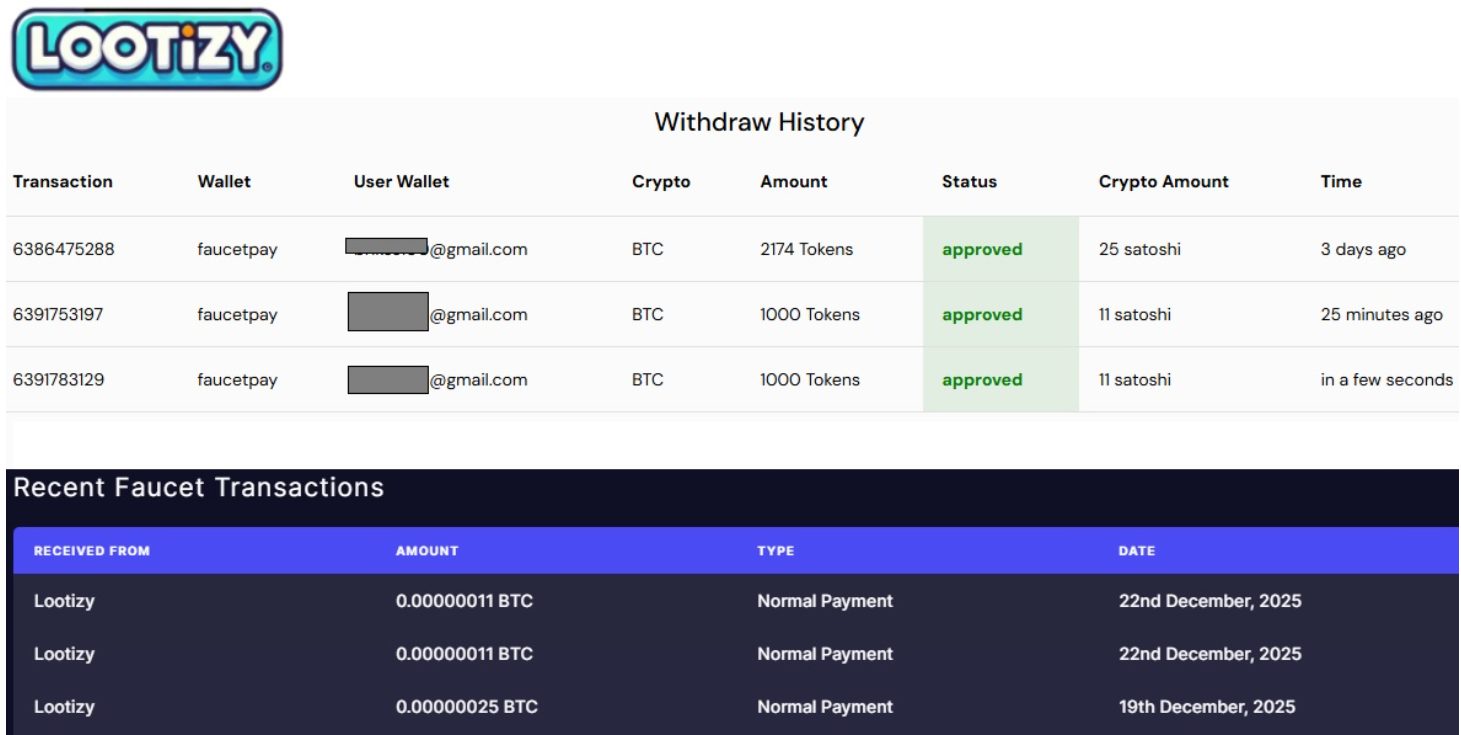1461x735 pixels.
Task: Click the Recent Faucet Transactions heading
Action: coord(198,487)
